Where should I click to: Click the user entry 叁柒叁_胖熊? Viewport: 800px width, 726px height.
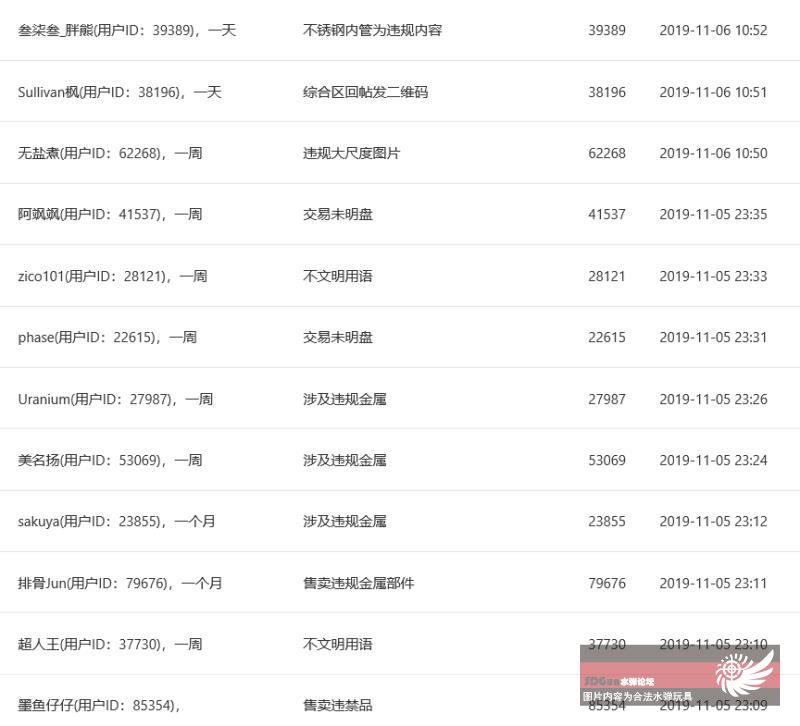coord(127,31)
